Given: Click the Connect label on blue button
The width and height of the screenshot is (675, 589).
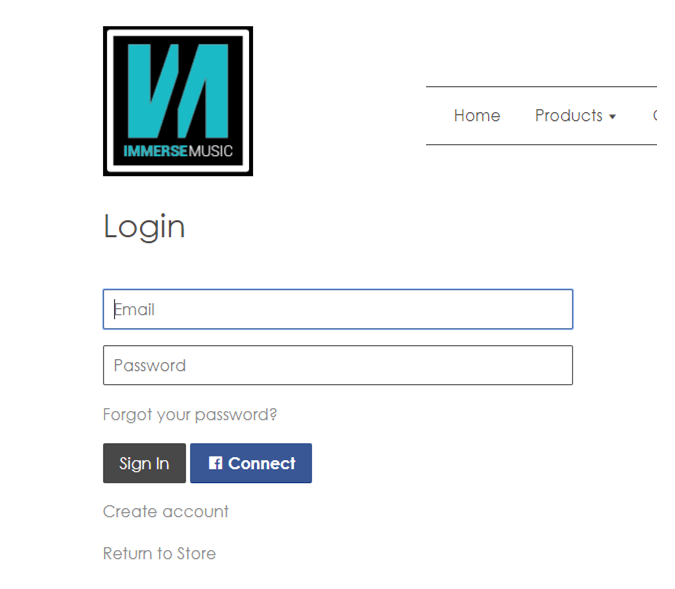Looking at the screenshot, I should point(262,463).
